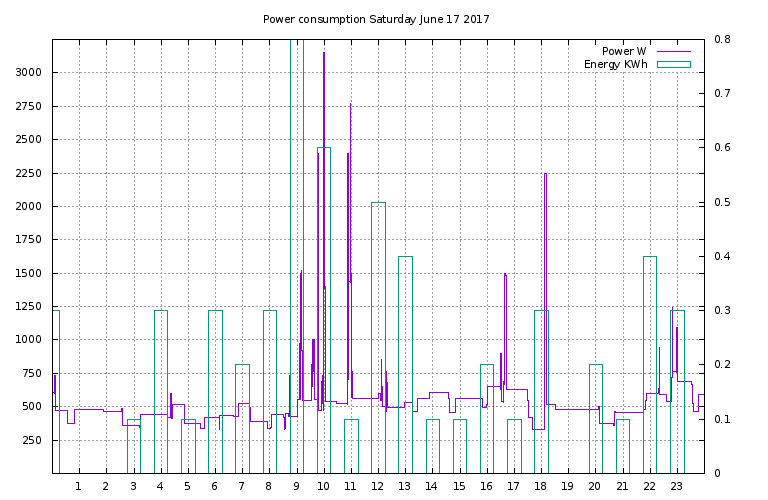
Task: Click the 0.4 KWh energy bar at hour 22
Action: point(650,365)
